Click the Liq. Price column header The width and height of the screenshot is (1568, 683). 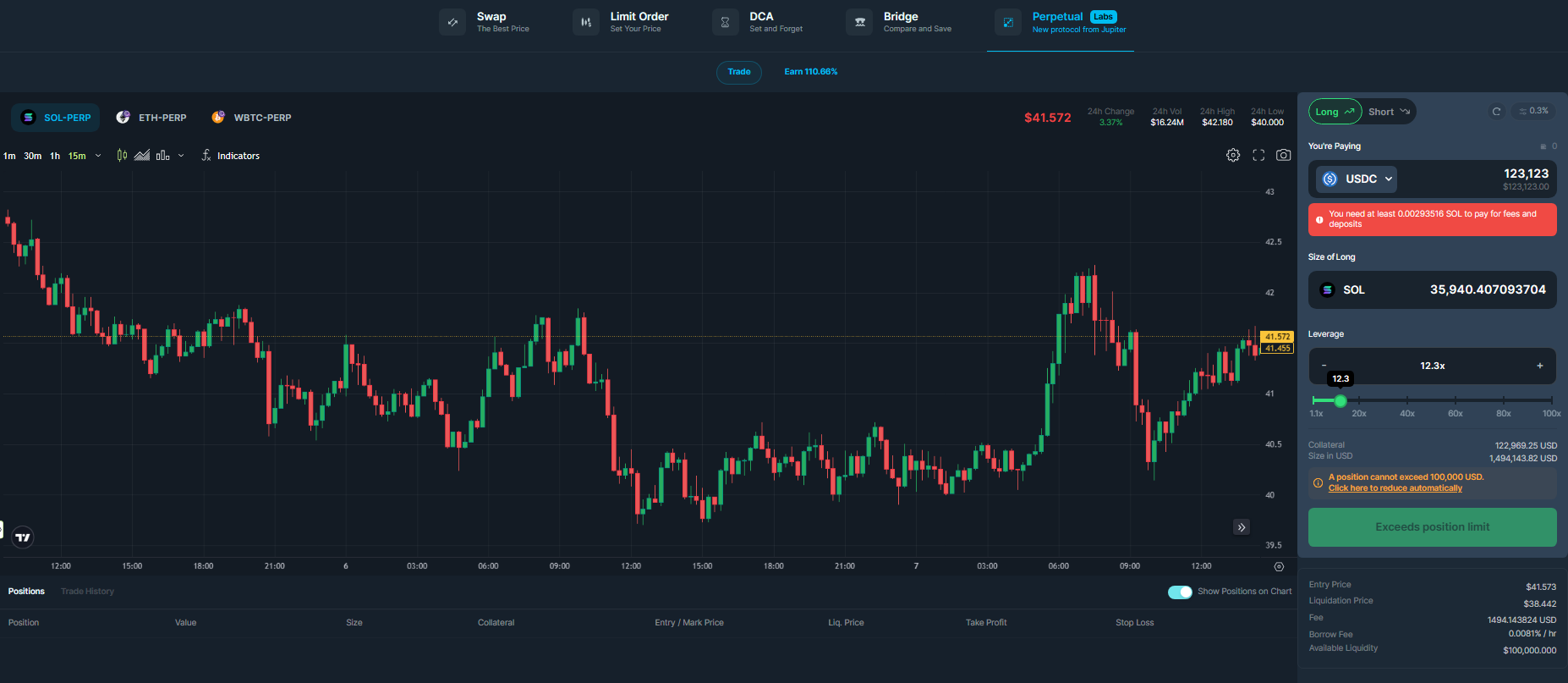tap(846, 623)
